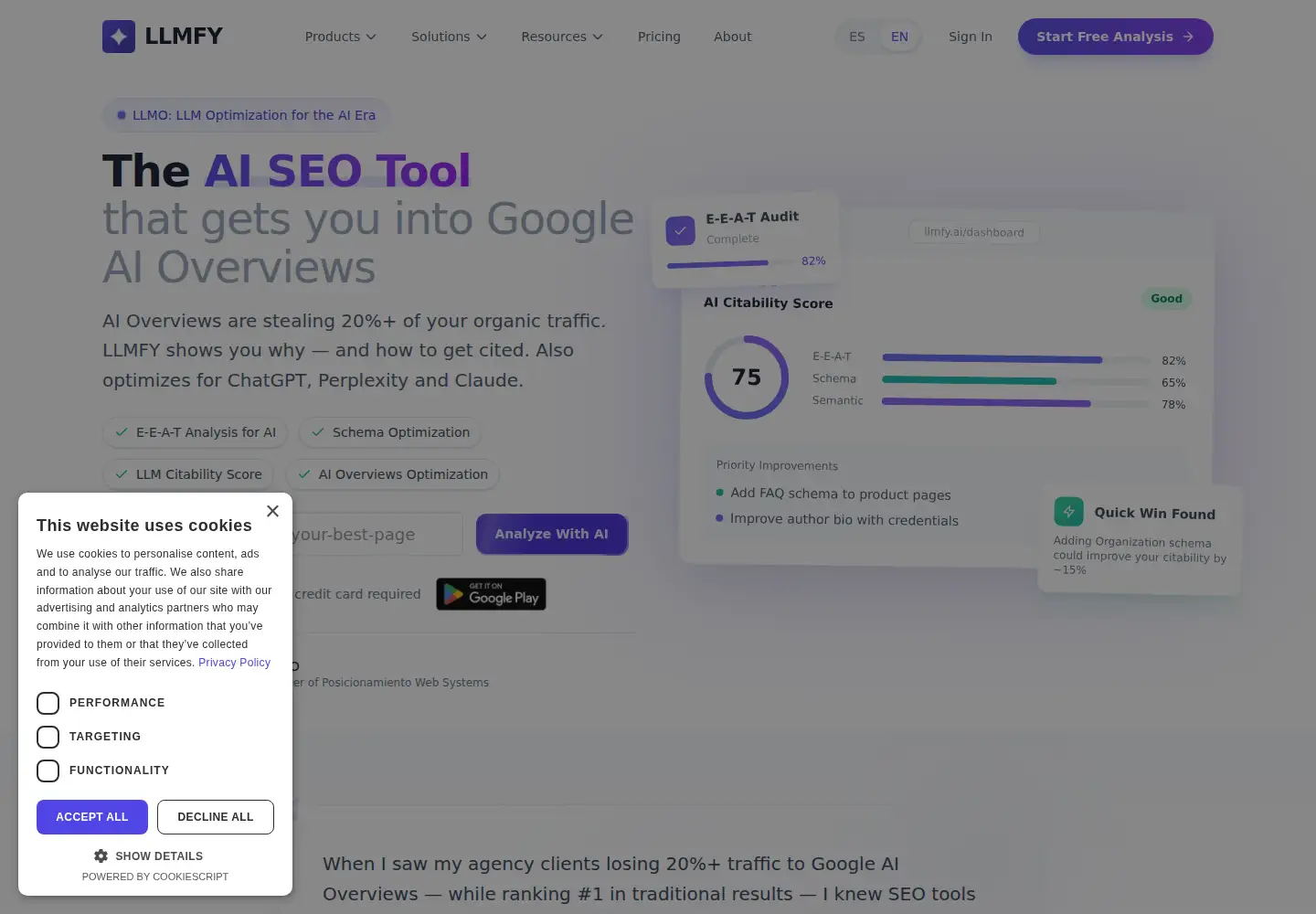The width and height of the screenshot is (1316, 914).
Task: Accept all cookies
Action: (92, 817)
